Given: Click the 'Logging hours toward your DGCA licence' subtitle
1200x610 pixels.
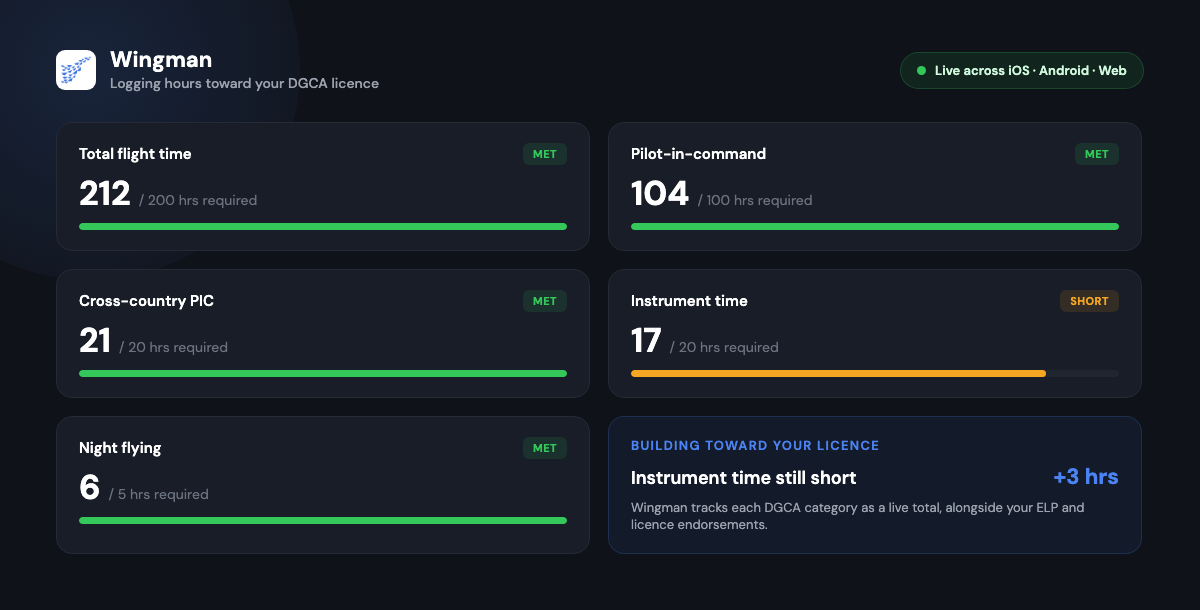Looking at the screenshot, I should (x=244, y=83).
